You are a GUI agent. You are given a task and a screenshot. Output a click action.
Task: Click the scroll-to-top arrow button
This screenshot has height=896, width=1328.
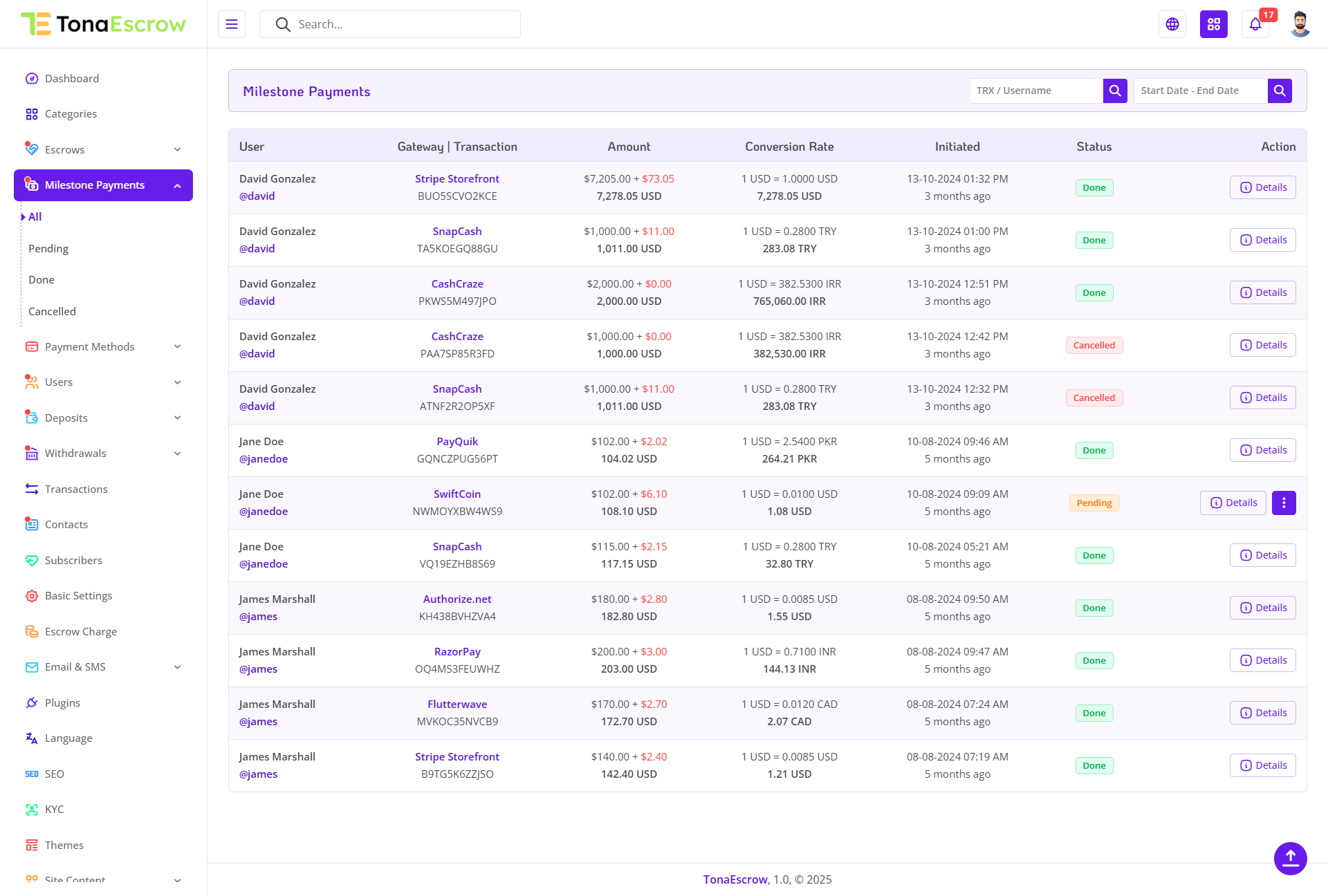click(x=1290, y=858)
